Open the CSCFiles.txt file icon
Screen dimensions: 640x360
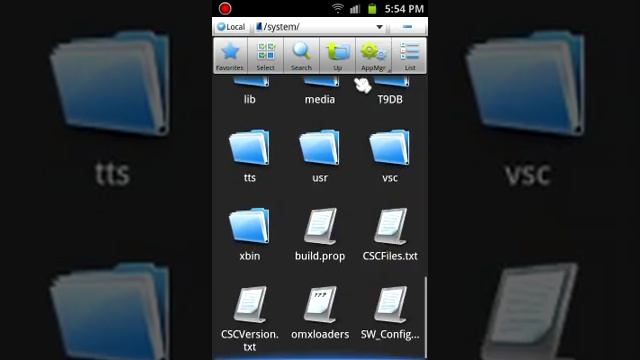coord(391,227)
